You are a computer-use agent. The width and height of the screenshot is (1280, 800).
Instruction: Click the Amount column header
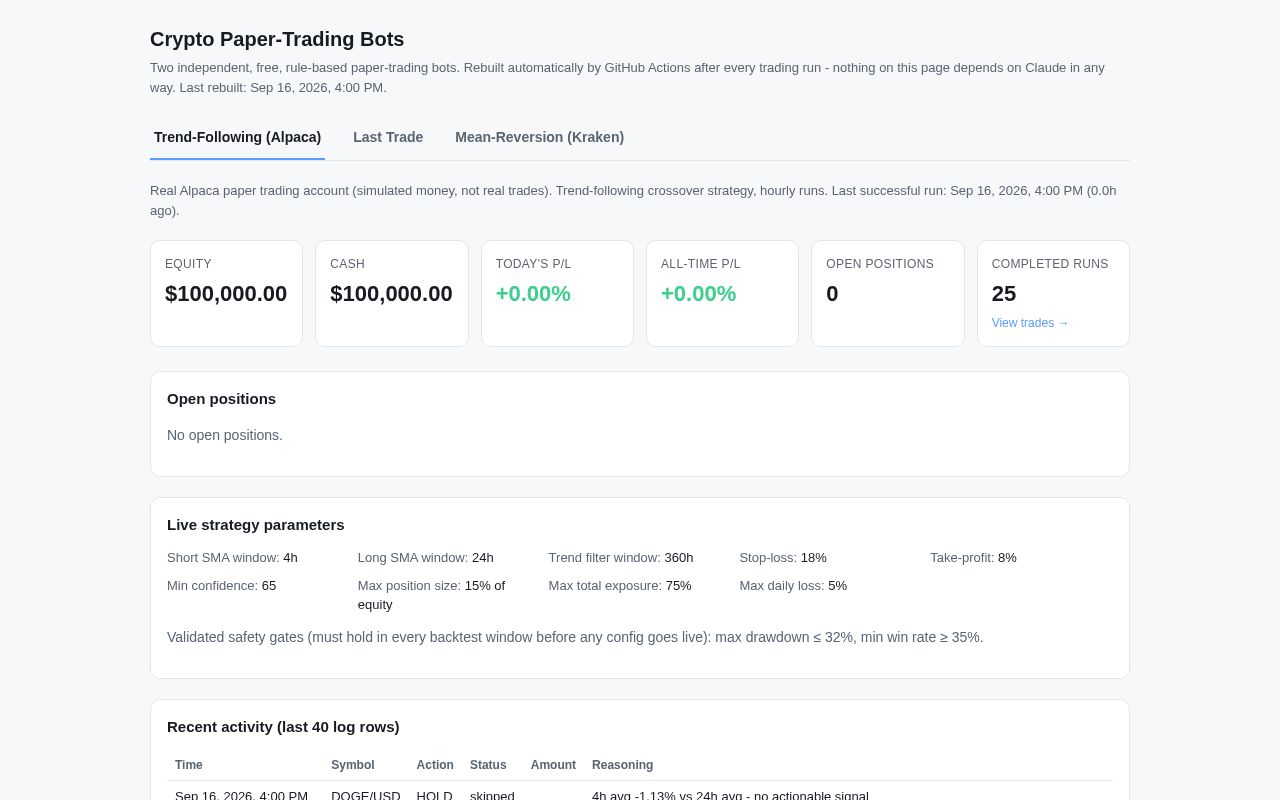point(553,765)
